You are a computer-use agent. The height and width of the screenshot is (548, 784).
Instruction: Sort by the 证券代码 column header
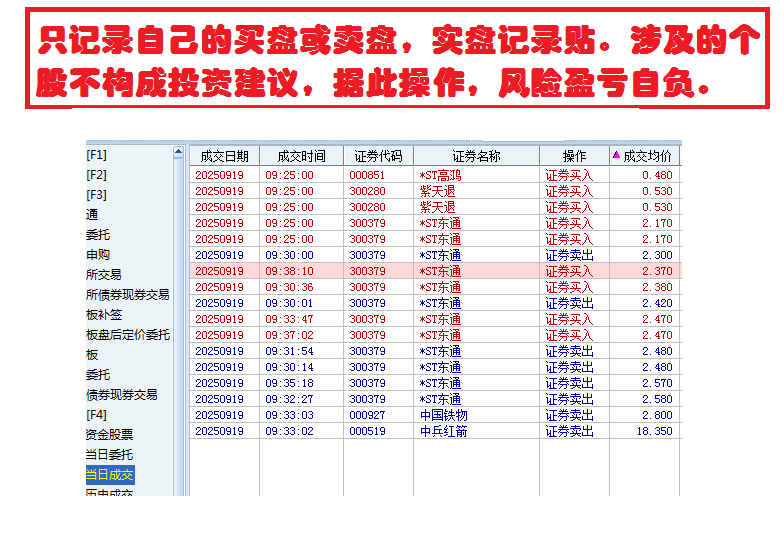coord(378,156)
